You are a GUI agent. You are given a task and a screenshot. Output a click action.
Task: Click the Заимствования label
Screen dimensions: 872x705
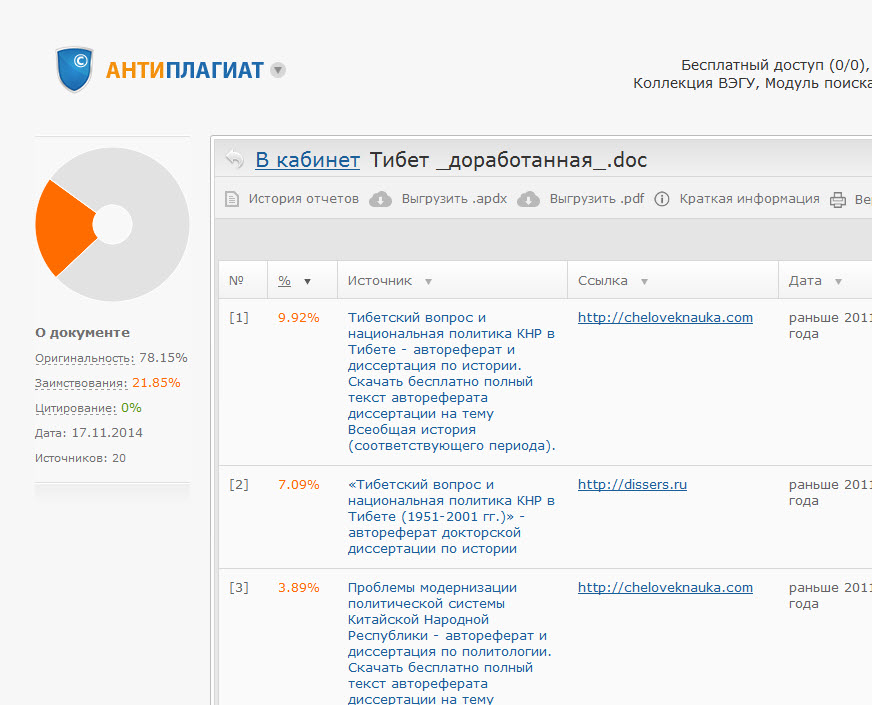click(81, 383)
